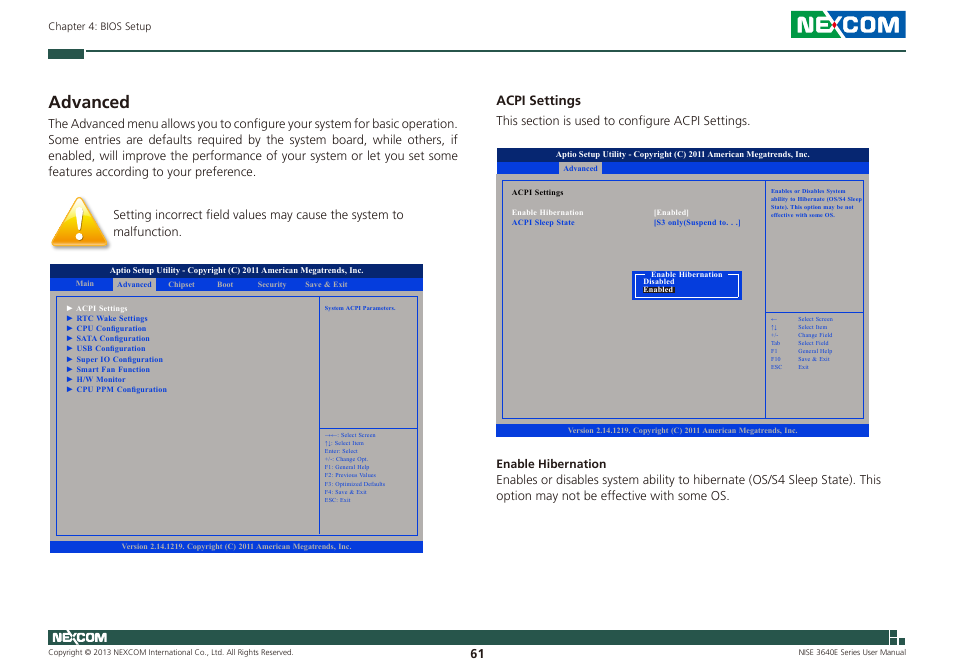Viewport: 954px width, 672px height.
Task: Click the ACPI Settings heading inside BIOS screen
Action: coord(537,192)
